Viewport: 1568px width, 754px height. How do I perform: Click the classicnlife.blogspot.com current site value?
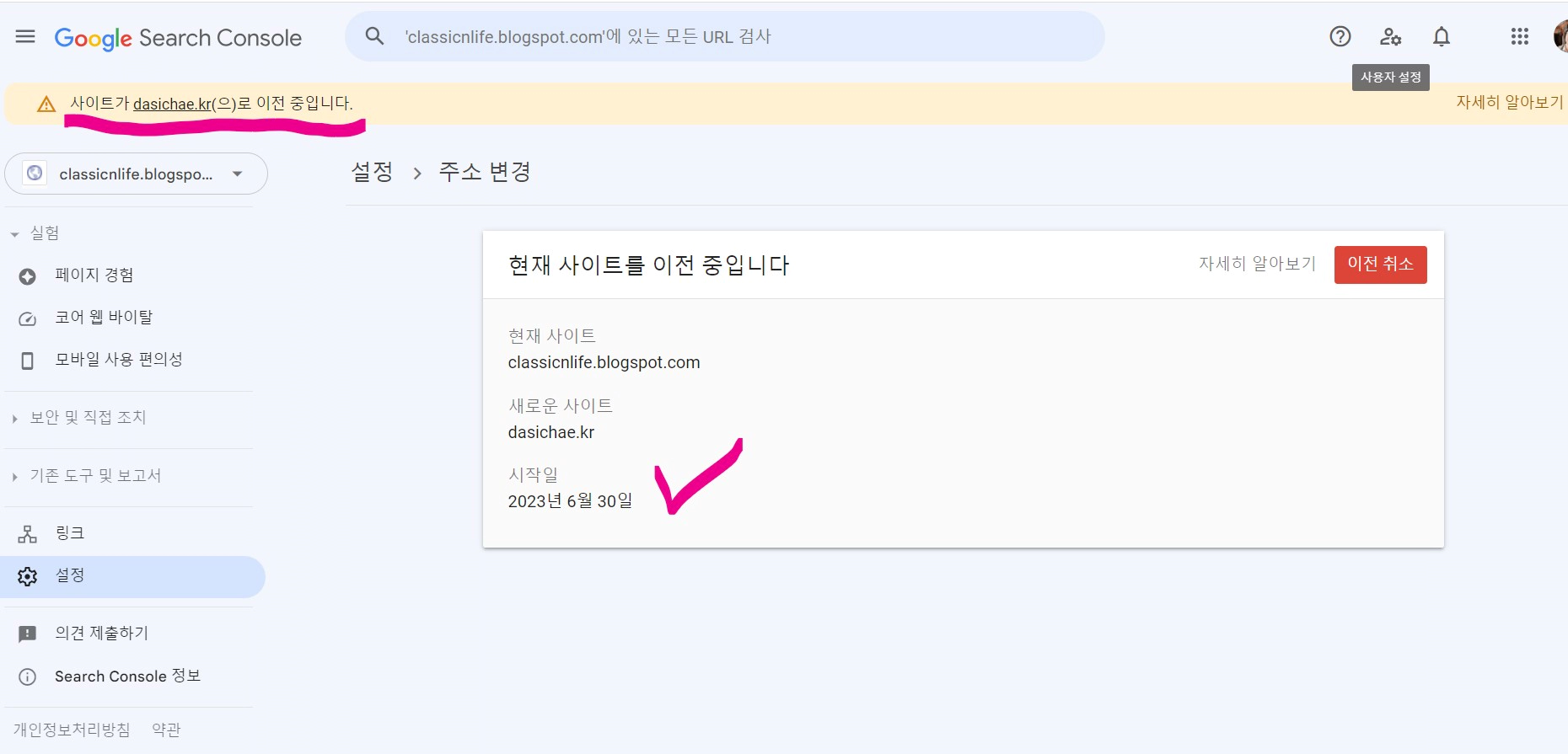click(604, 362)
